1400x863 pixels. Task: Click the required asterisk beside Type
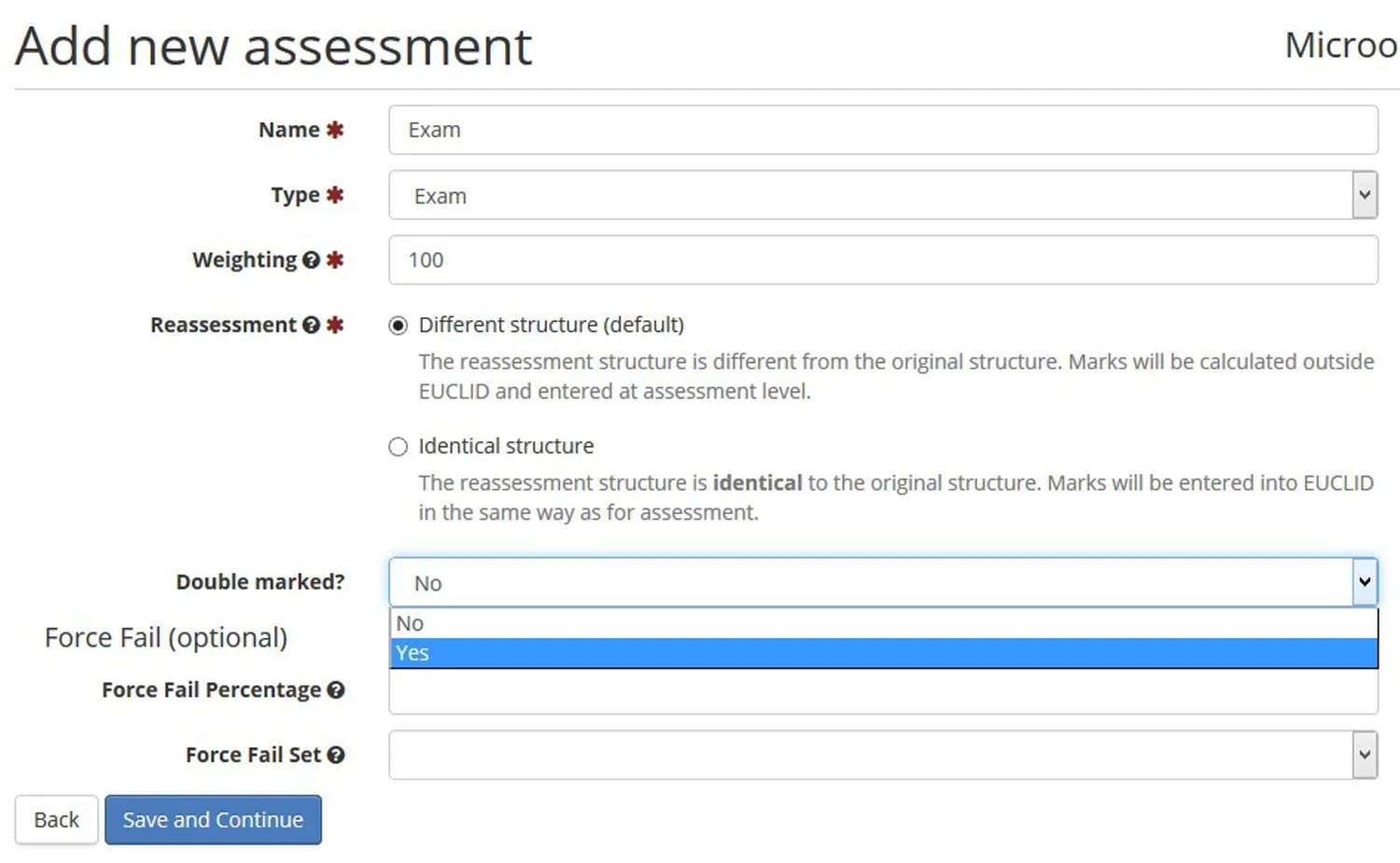334,195
